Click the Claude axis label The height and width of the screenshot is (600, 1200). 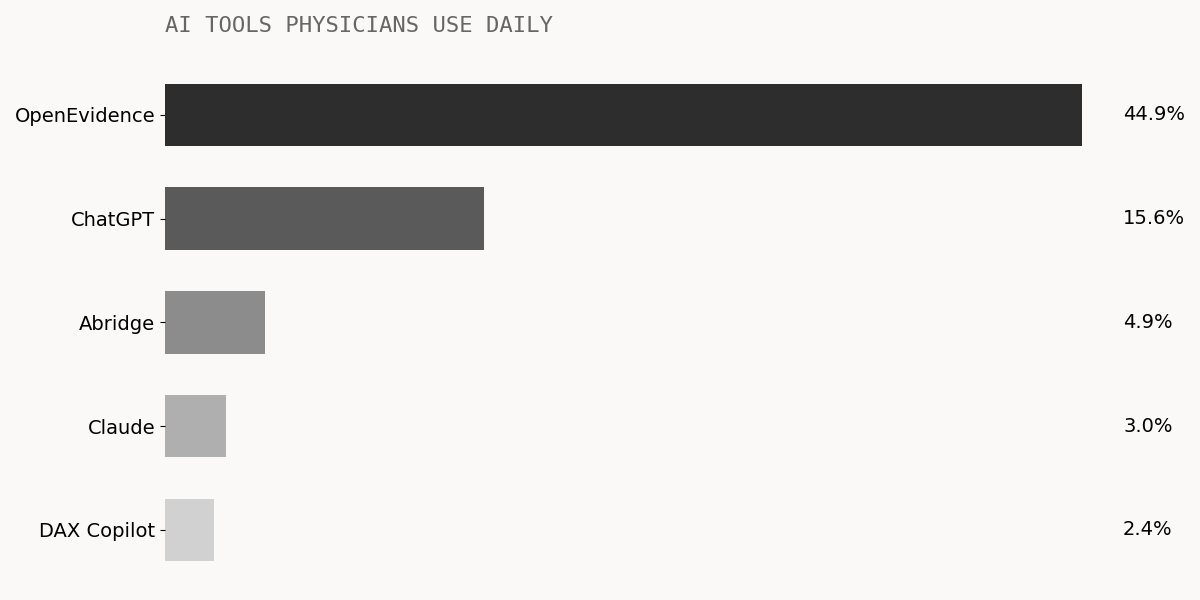[121, 428]
